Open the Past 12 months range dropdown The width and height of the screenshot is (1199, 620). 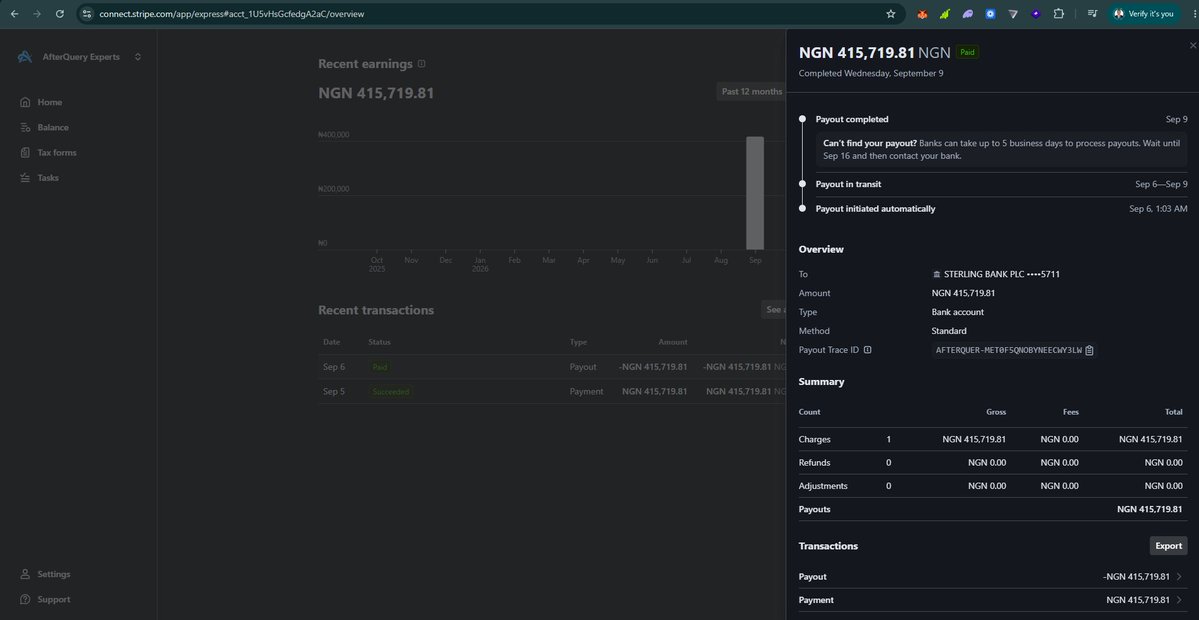pyautogui.click(x=751, y=92)
